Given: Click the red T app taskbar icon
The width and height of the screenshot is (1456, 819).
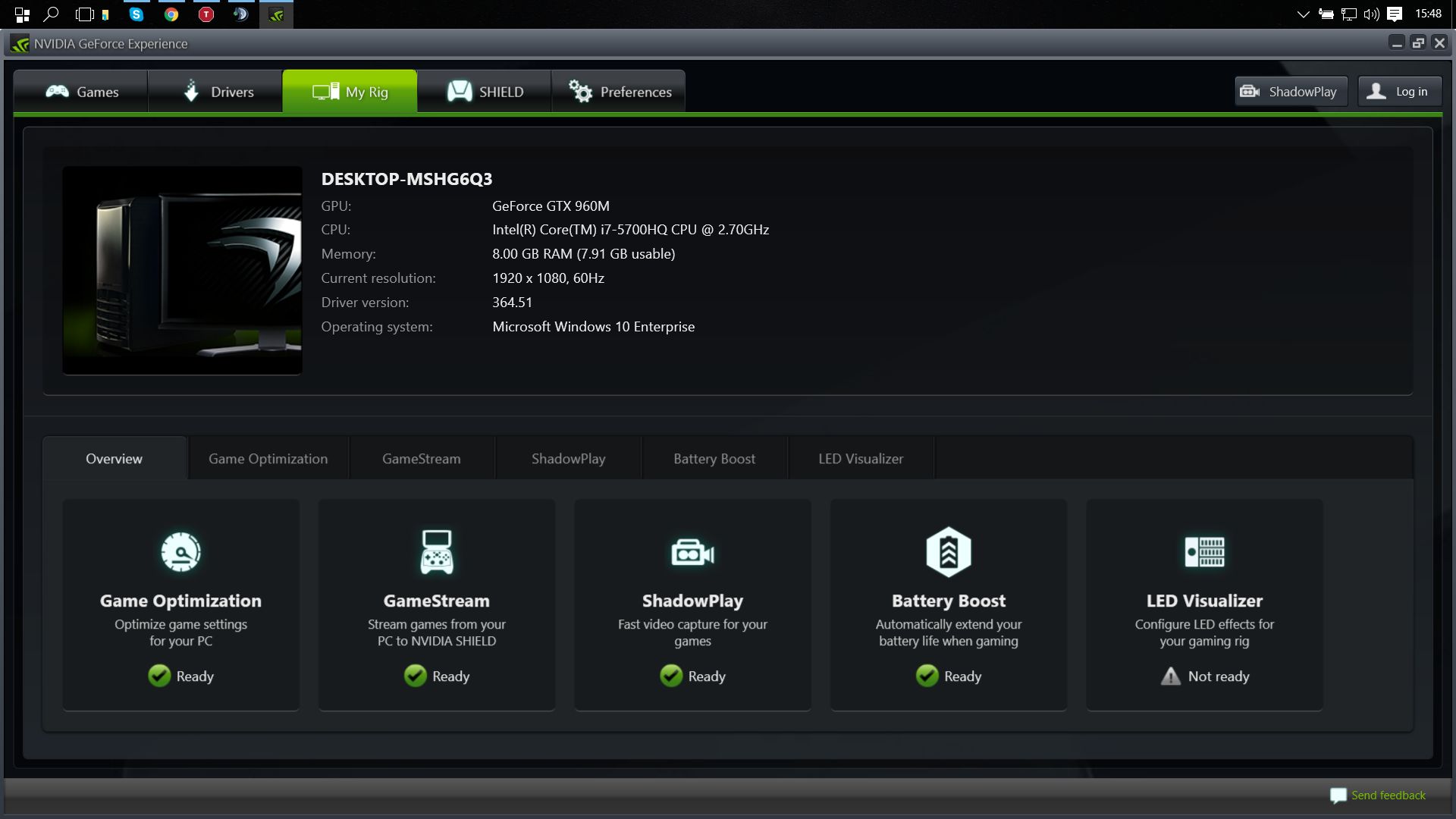Looking at the screenshot, I should click(x=206, y=14).
